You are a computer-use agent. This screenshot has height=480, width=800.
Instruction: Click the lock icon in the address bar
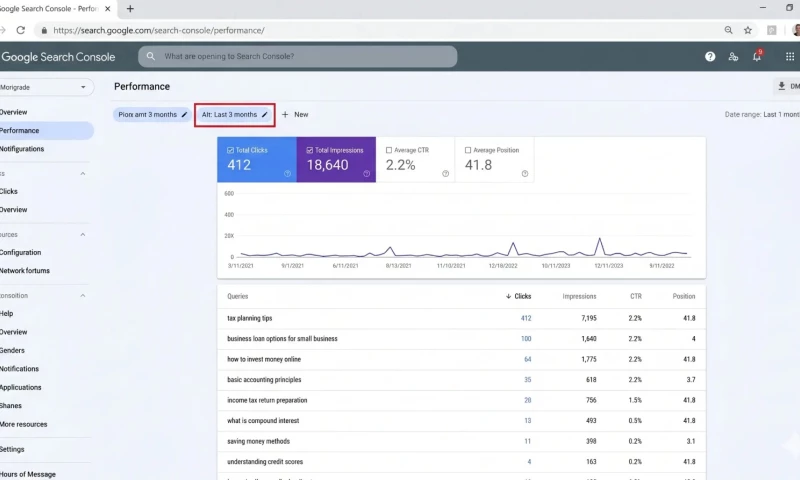pos(44,31)
